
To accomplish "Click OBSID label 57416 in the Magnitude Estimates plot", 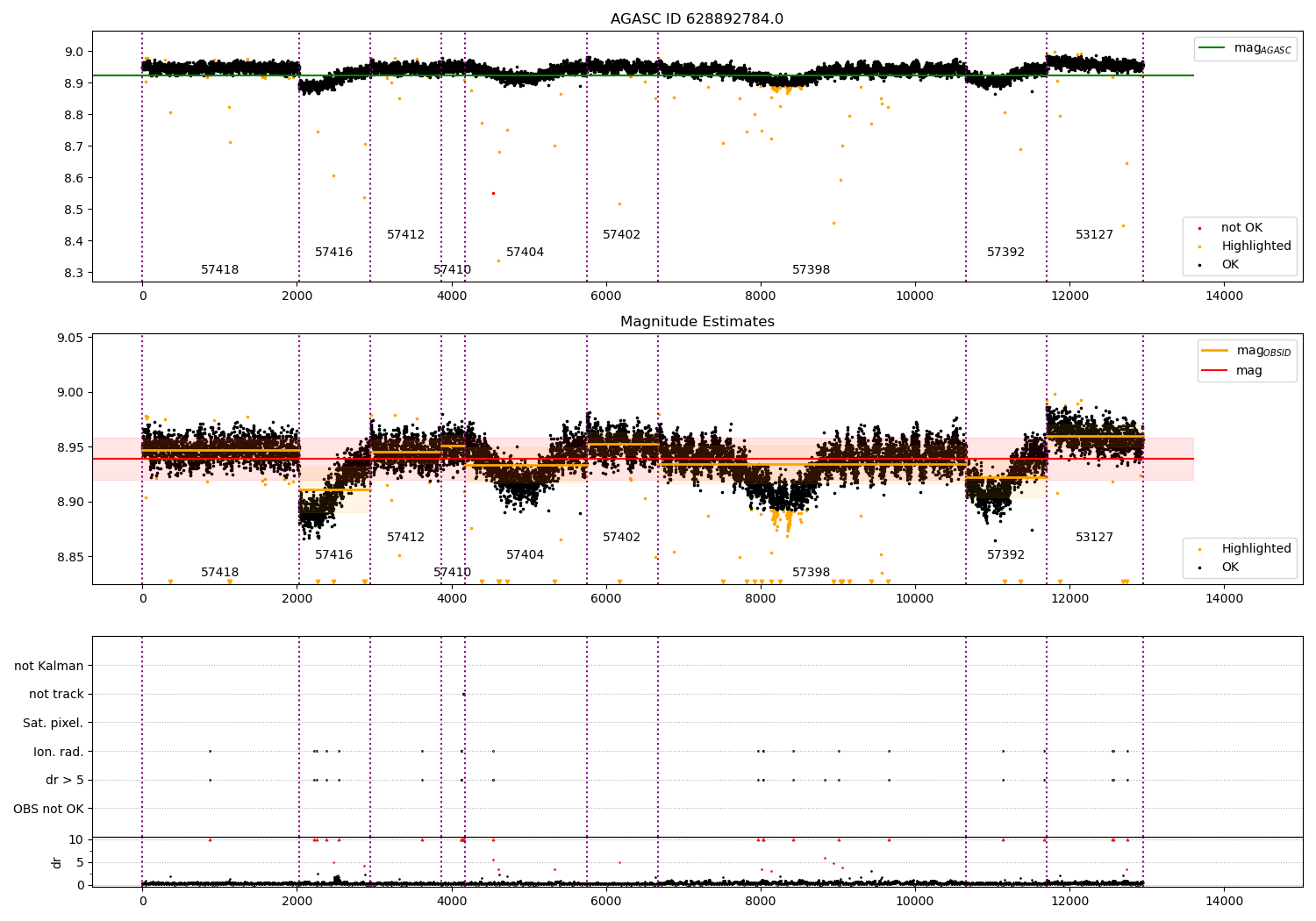I will (x=333, y=554).
